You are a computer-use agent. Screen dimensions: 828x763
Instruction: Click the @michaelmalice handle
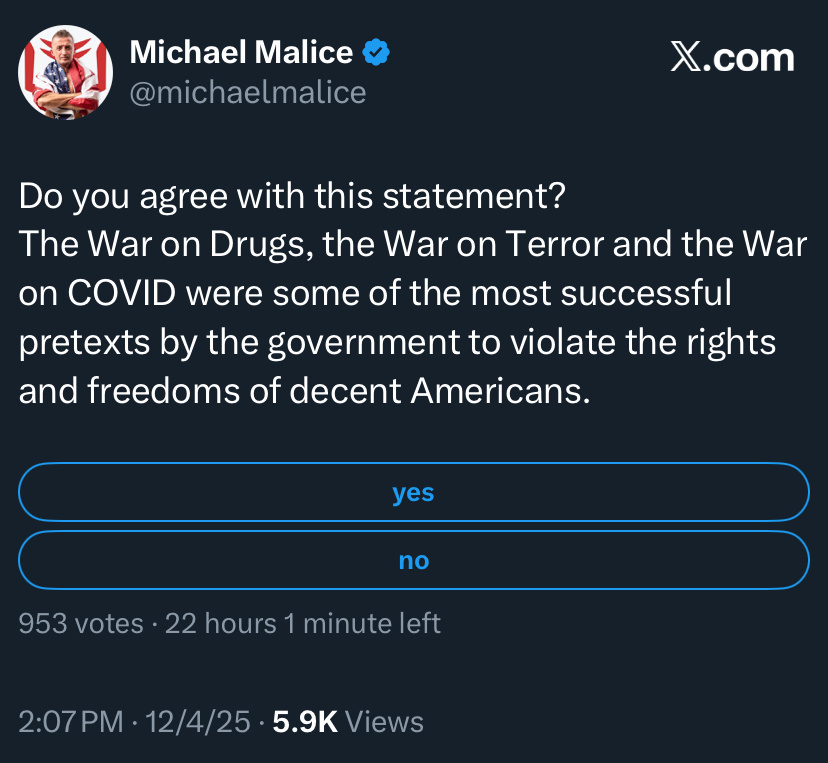coord(248,93)
